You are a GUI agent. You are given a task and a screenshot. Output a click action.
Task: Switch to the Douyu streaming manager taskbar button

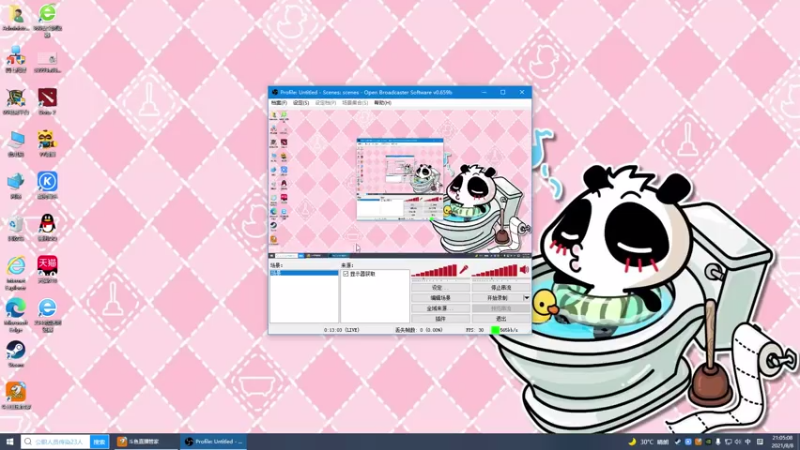(145, 442)
